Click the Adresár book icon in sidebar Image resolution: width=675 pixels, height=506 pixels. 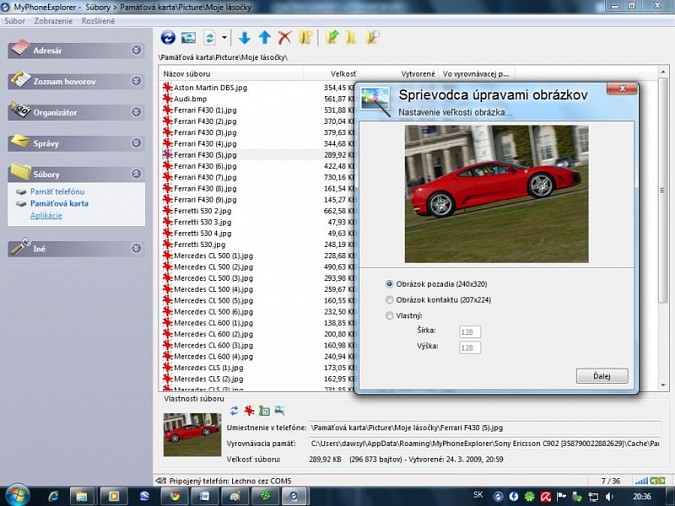pos(20,48)
